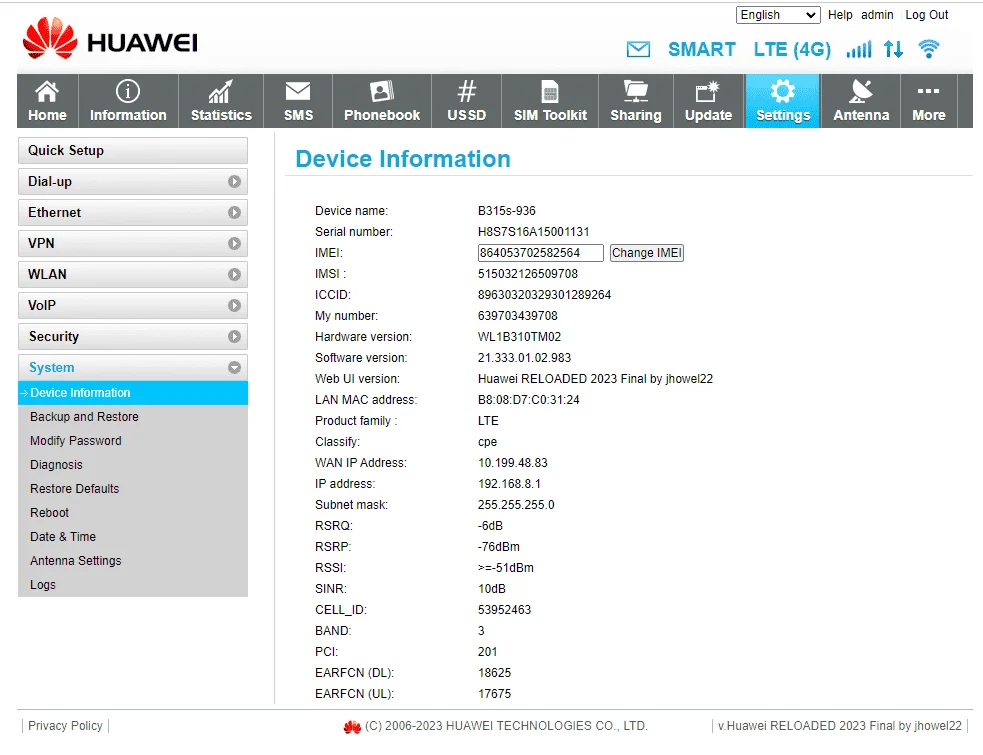Click the ICCID value 89630320329301289264
The width and height of the screenshot is (983, 755).
544,295
